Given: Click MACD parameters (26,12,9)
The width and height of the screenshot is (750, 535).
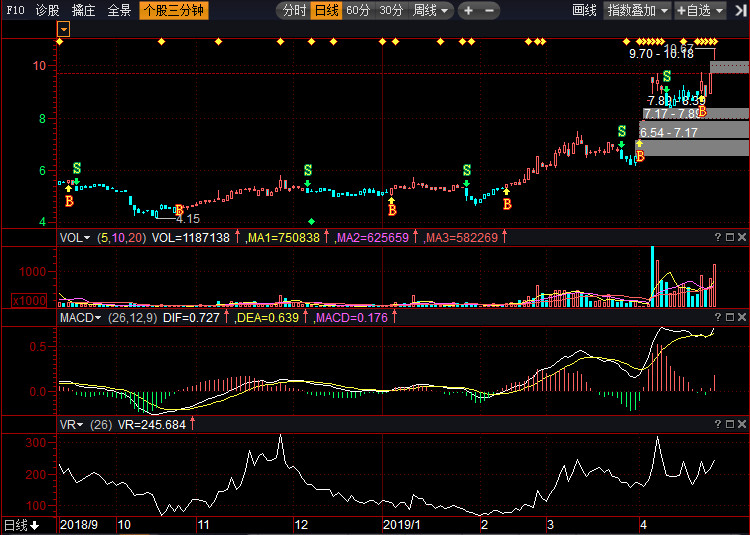Looking at the screenshot, I should (132, 318).
